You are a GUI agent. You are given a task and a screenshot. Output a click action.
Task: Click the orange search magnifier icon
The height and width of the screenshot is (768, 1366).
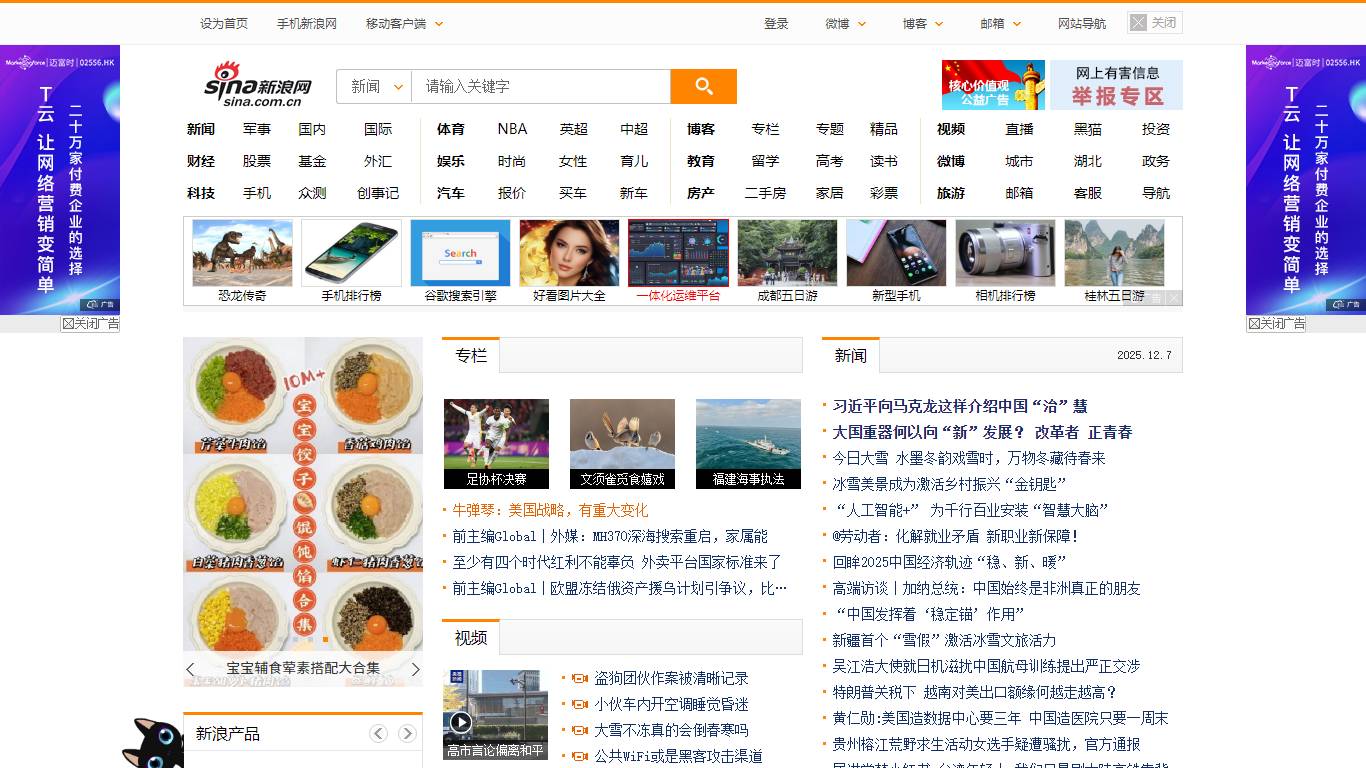[703, 87]
